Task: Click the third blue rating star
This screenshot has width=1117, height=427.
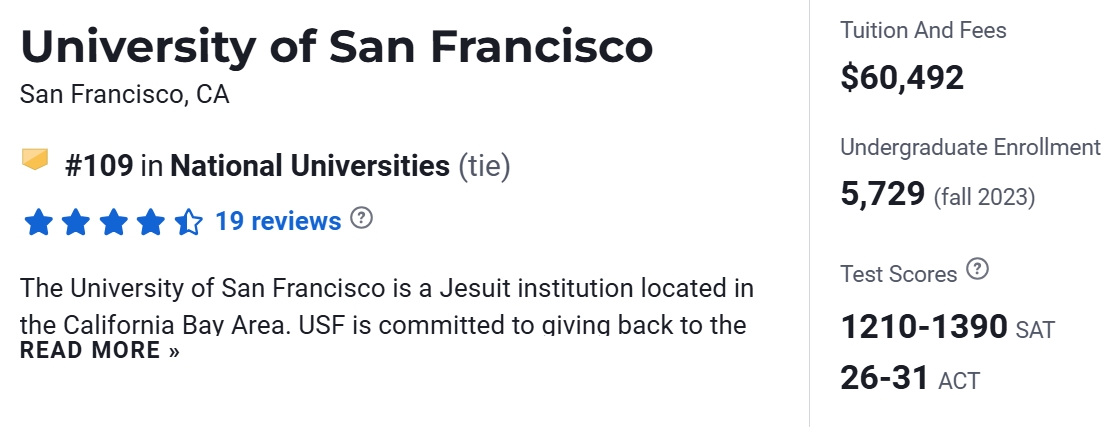Action: pyautogui.click(x=113, y=221)
